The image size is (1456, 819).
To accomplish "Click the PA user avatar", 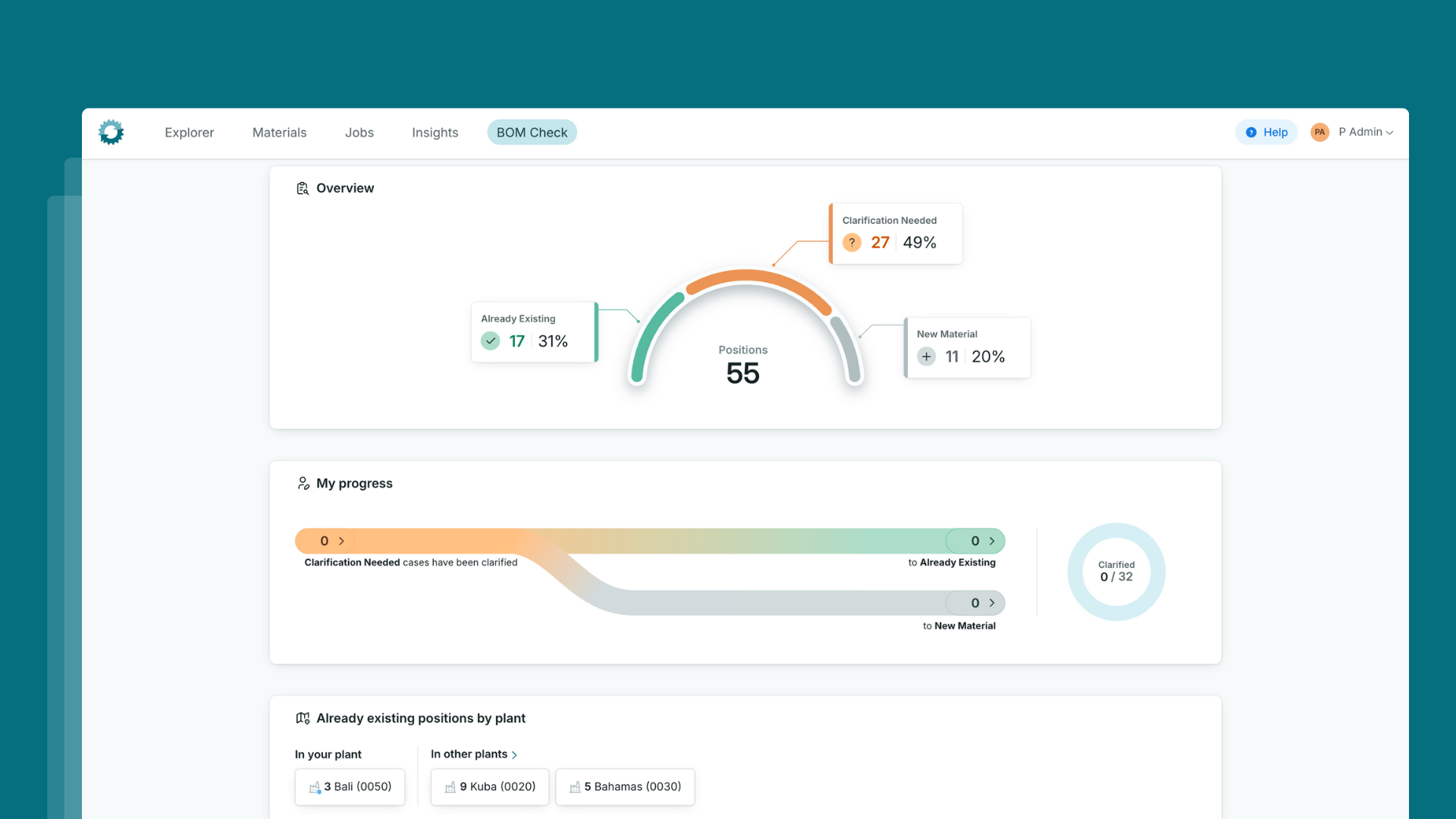I will [1319, 132].
